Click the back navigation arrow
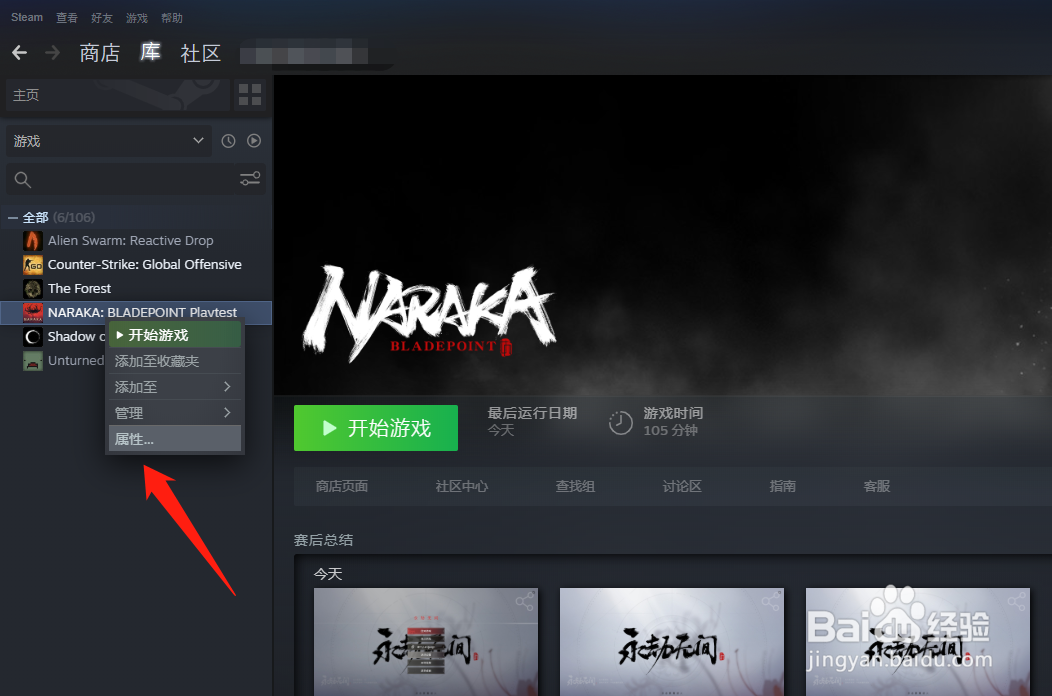Image resolution: width=1052 pixels, height=696 pixels. tap(19, 52)
